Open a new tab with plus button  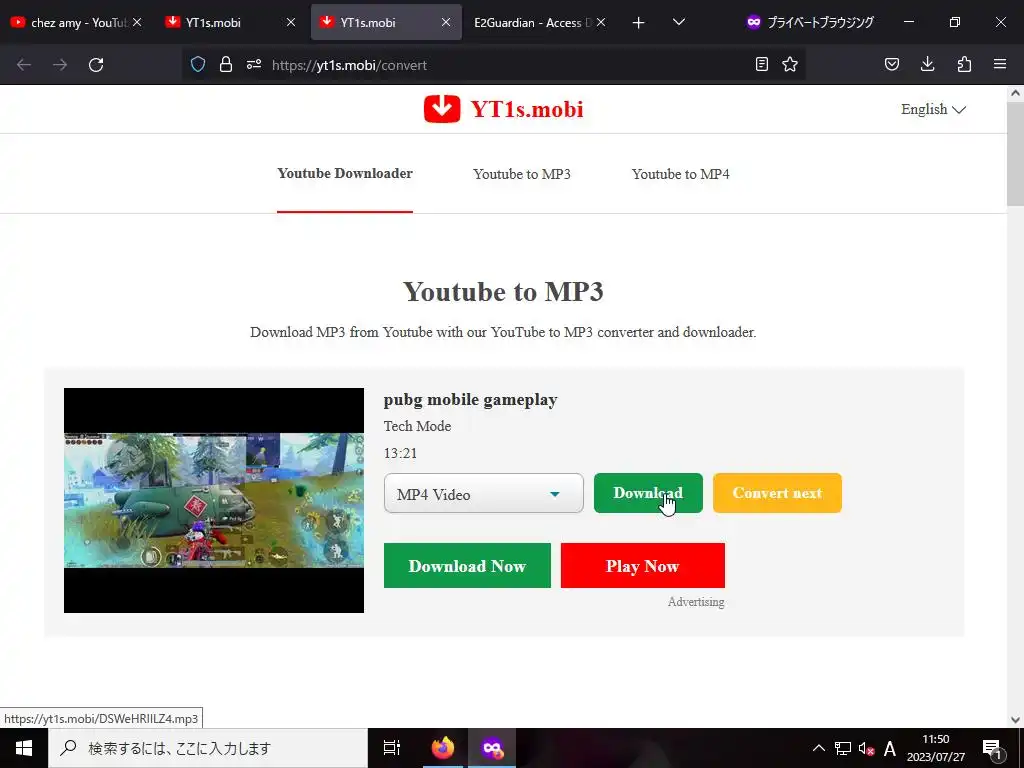[639, 23]
